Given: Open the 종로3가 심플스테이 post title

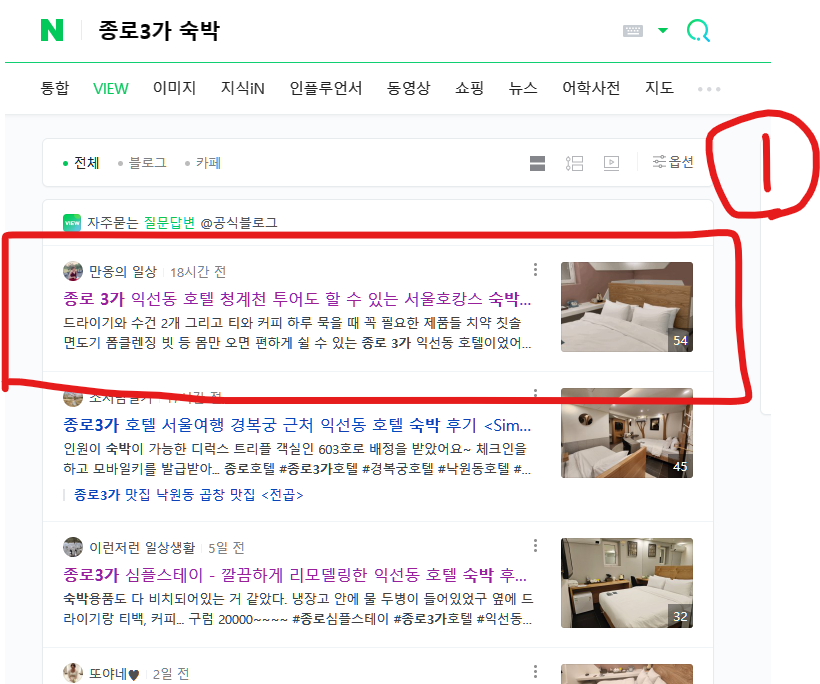Looking at the screenshot, I should [295, 575].
